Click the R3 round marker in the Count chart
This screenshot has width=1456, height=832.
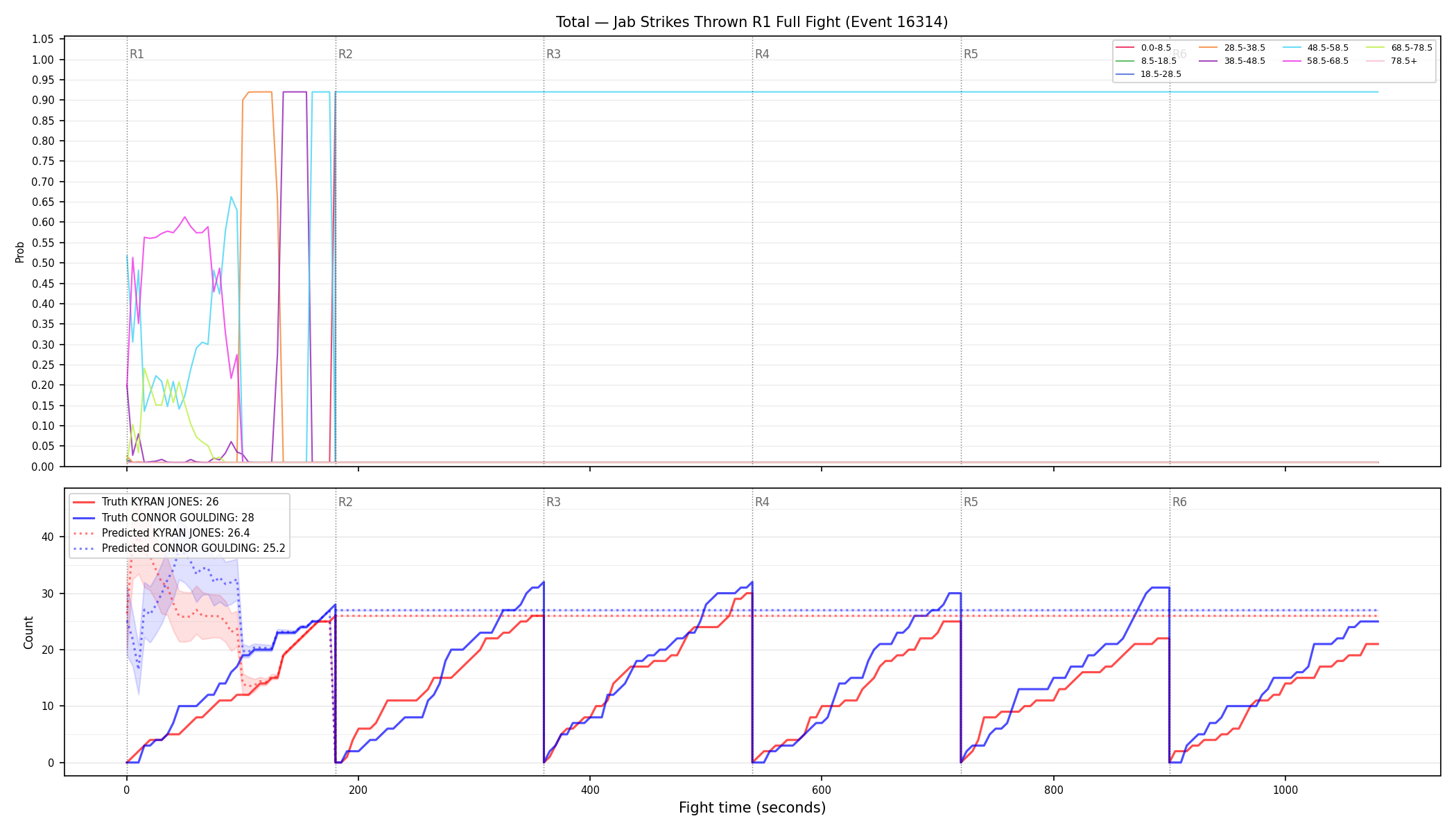[x=553, y=502]
